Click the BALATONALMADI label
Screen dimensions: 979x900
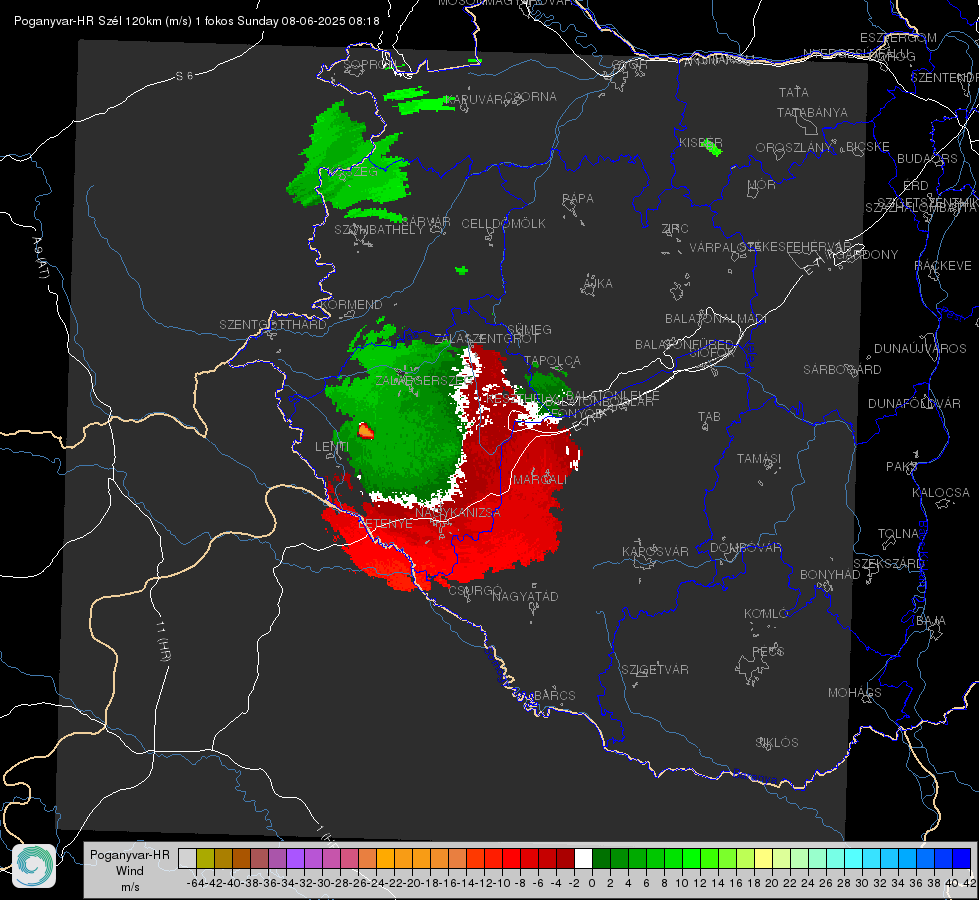click(716, 319)
